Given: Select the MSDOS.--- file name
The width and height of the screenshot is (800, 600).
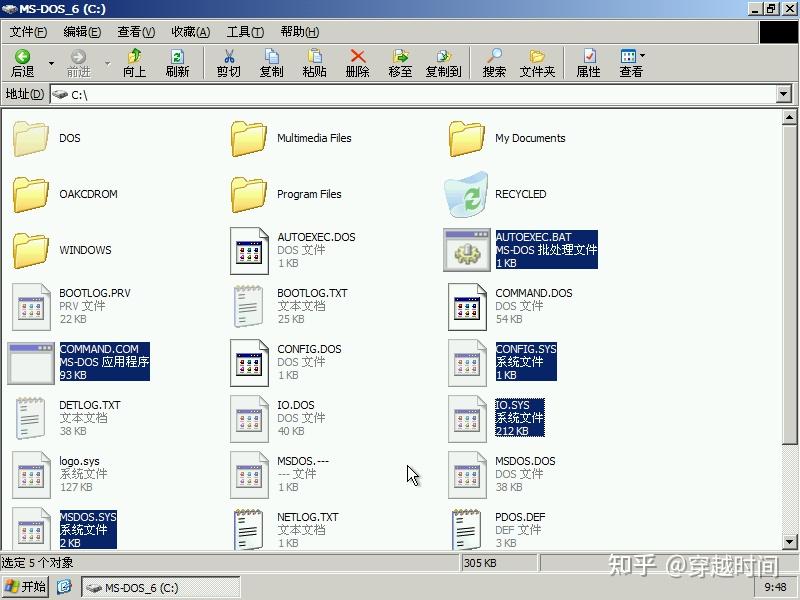Looking at the screenshot, I should (x=303, y=461).
